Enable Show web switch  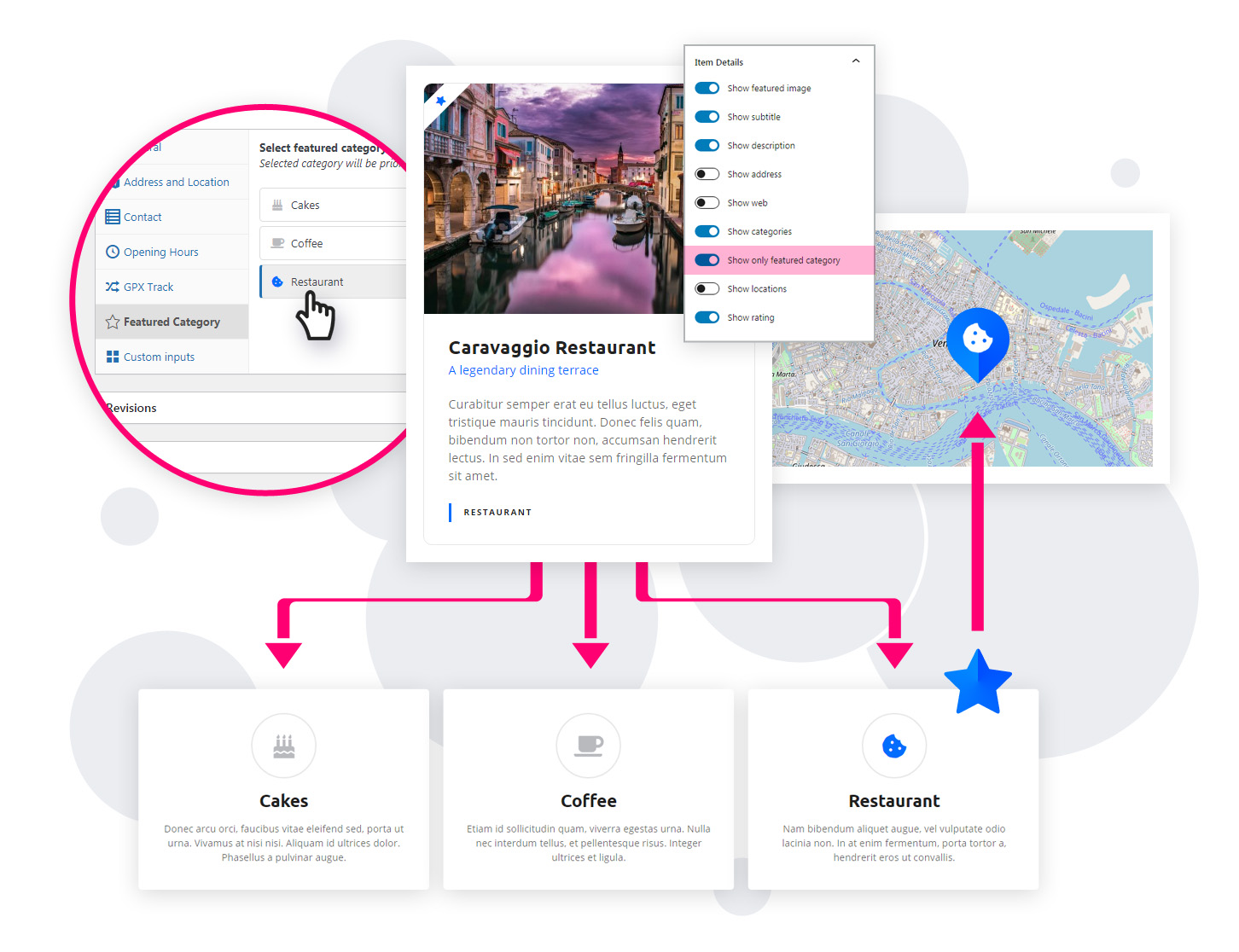[x=707, y=203]
